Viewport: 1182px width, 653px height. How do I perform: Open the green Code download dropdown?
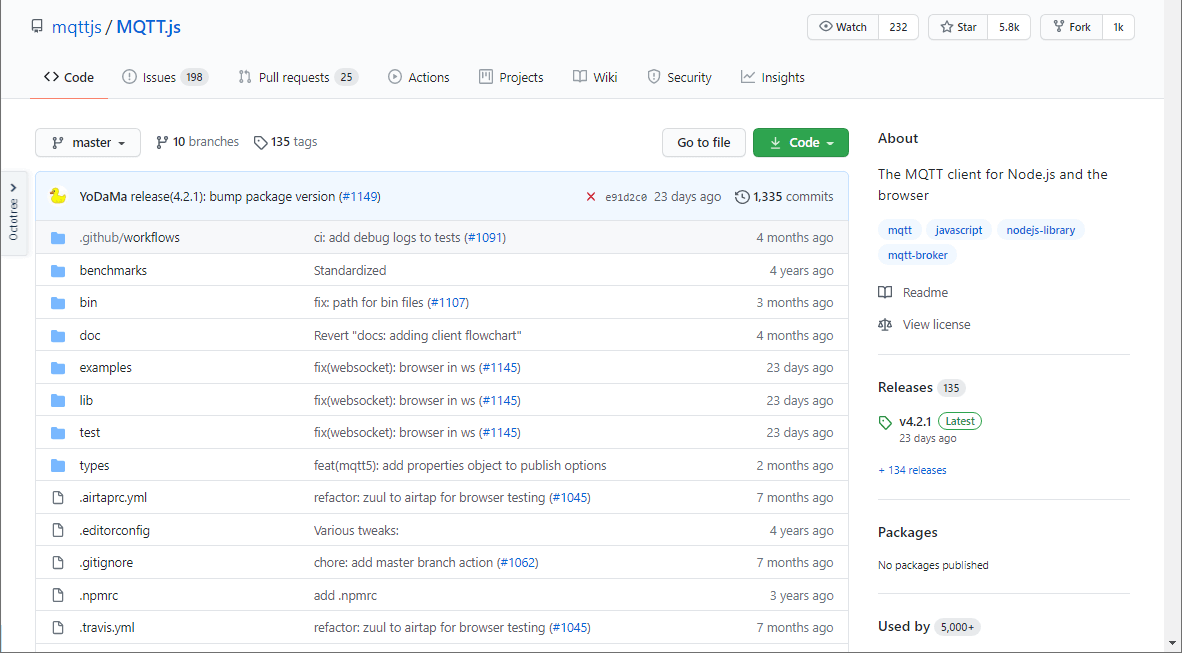point(800,143)
